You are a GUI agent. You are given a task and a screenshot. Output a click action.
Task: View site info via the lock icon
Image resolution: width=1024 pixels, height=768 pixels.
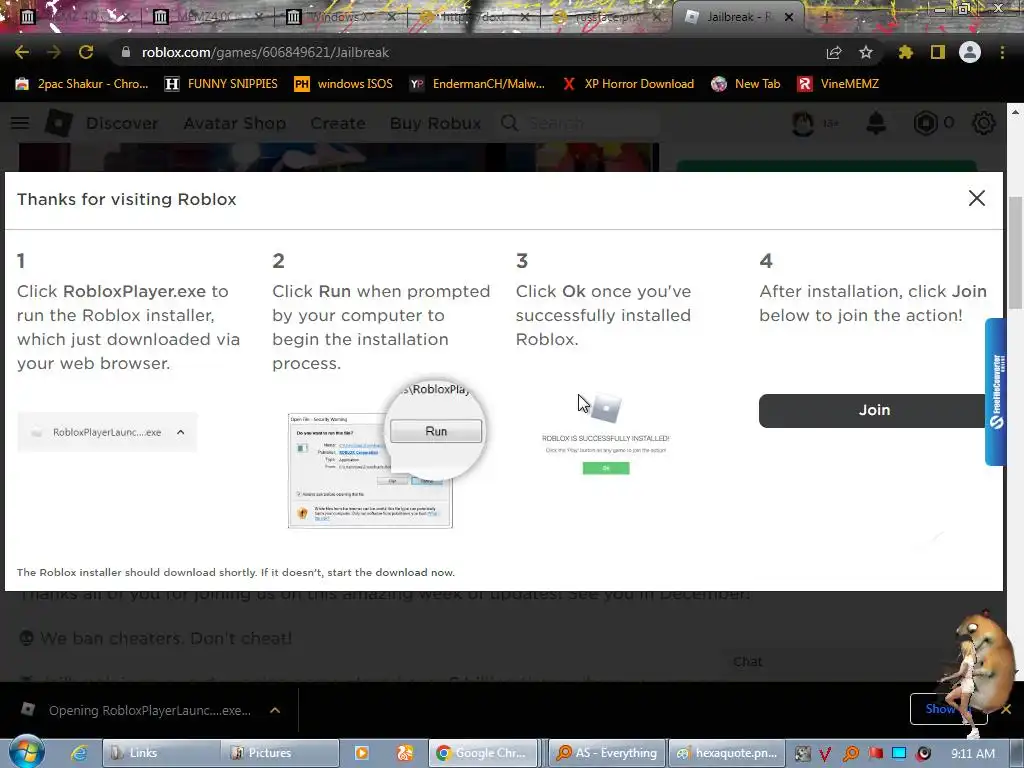click(x=125, y=52)
